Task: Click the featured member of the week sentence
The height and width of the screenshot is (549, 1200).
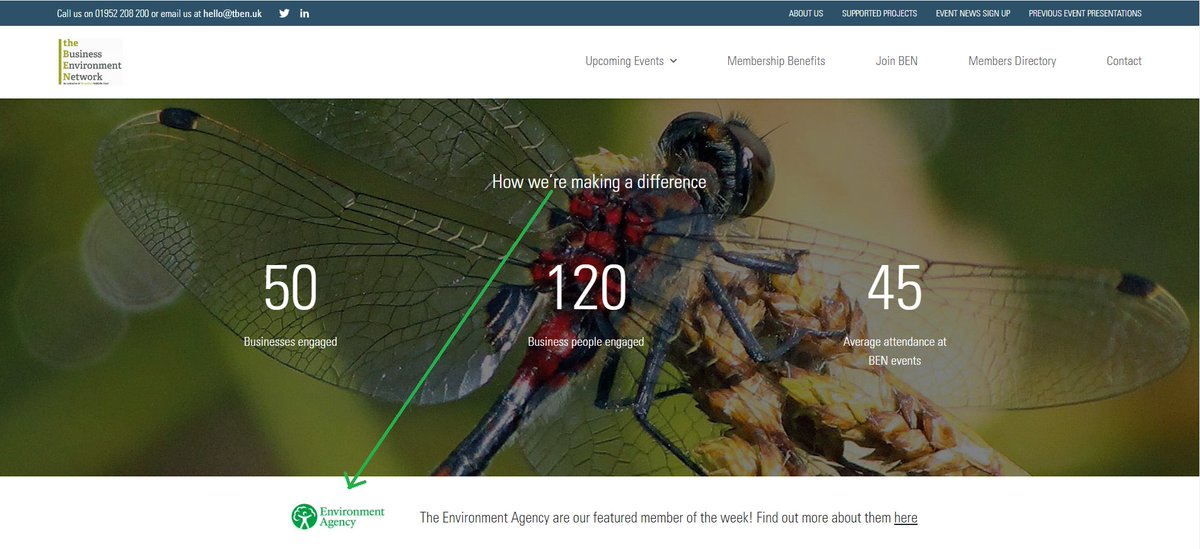Action: [668, 518]
